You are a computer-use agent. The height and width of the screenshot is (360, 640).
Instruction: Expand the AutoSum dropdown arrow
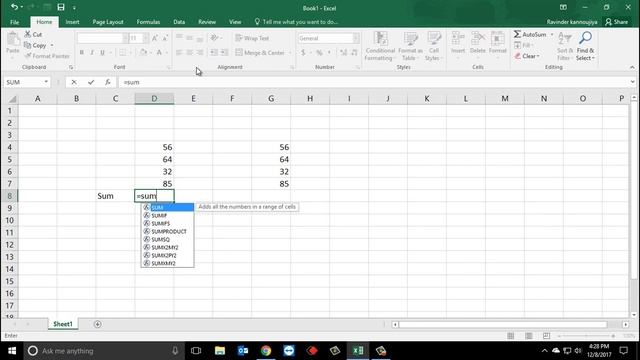coord(551,34)
